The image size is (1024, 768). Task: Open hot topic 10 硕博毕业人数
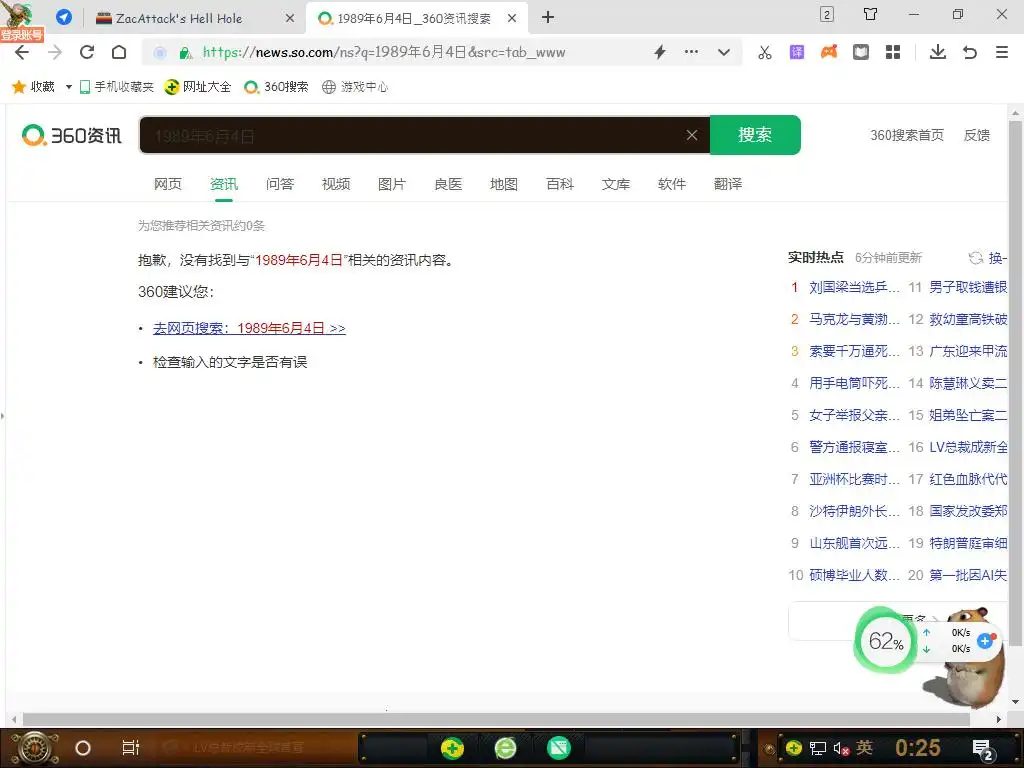(x=854, y=575)
